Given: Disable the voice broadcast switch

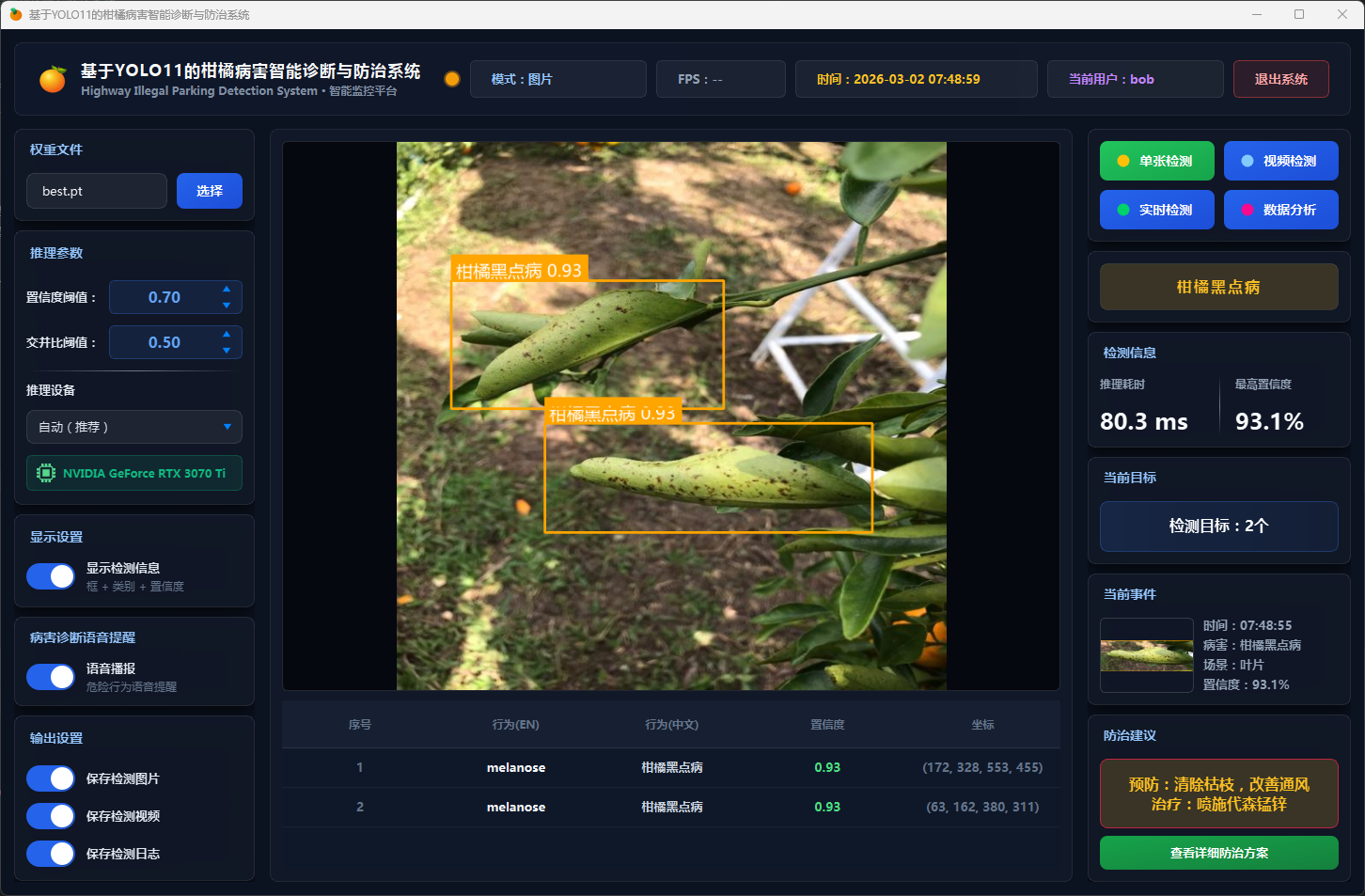Looking at the screenshot, I should pyautogui.click(x=51, y=677).
